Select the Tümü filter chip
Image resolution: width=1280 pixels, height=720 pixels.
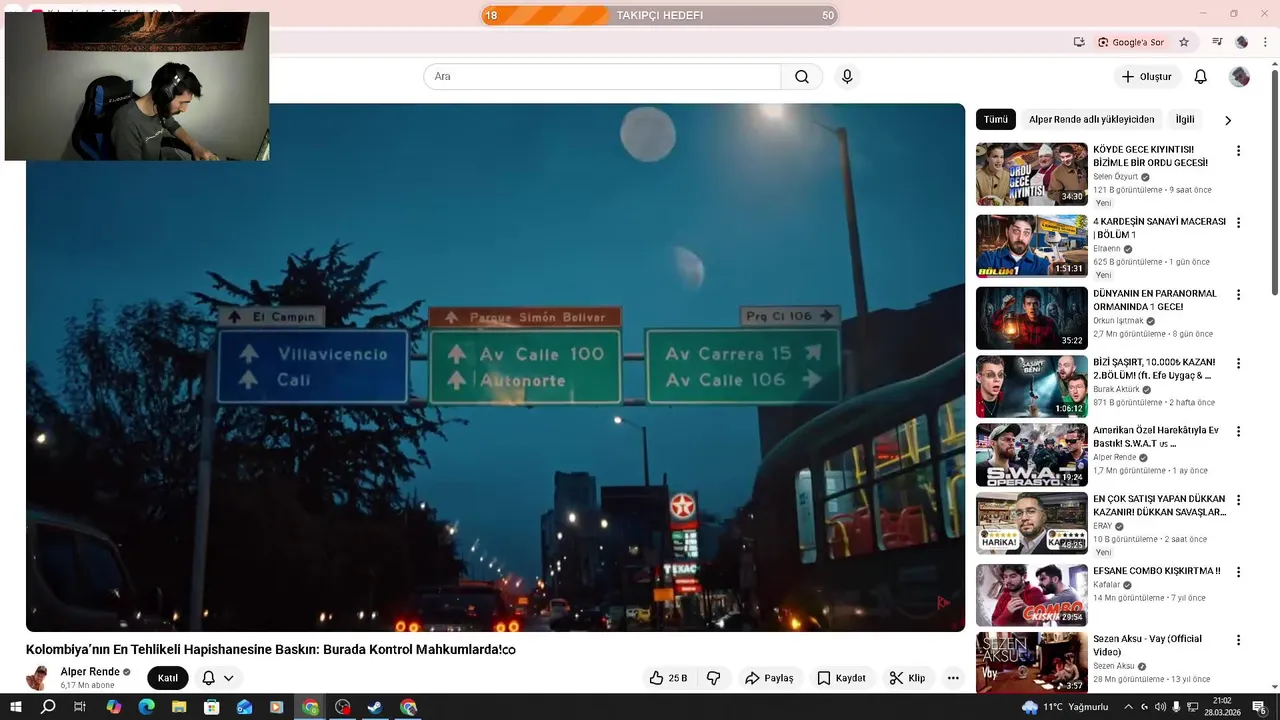(x=996, y=119)
